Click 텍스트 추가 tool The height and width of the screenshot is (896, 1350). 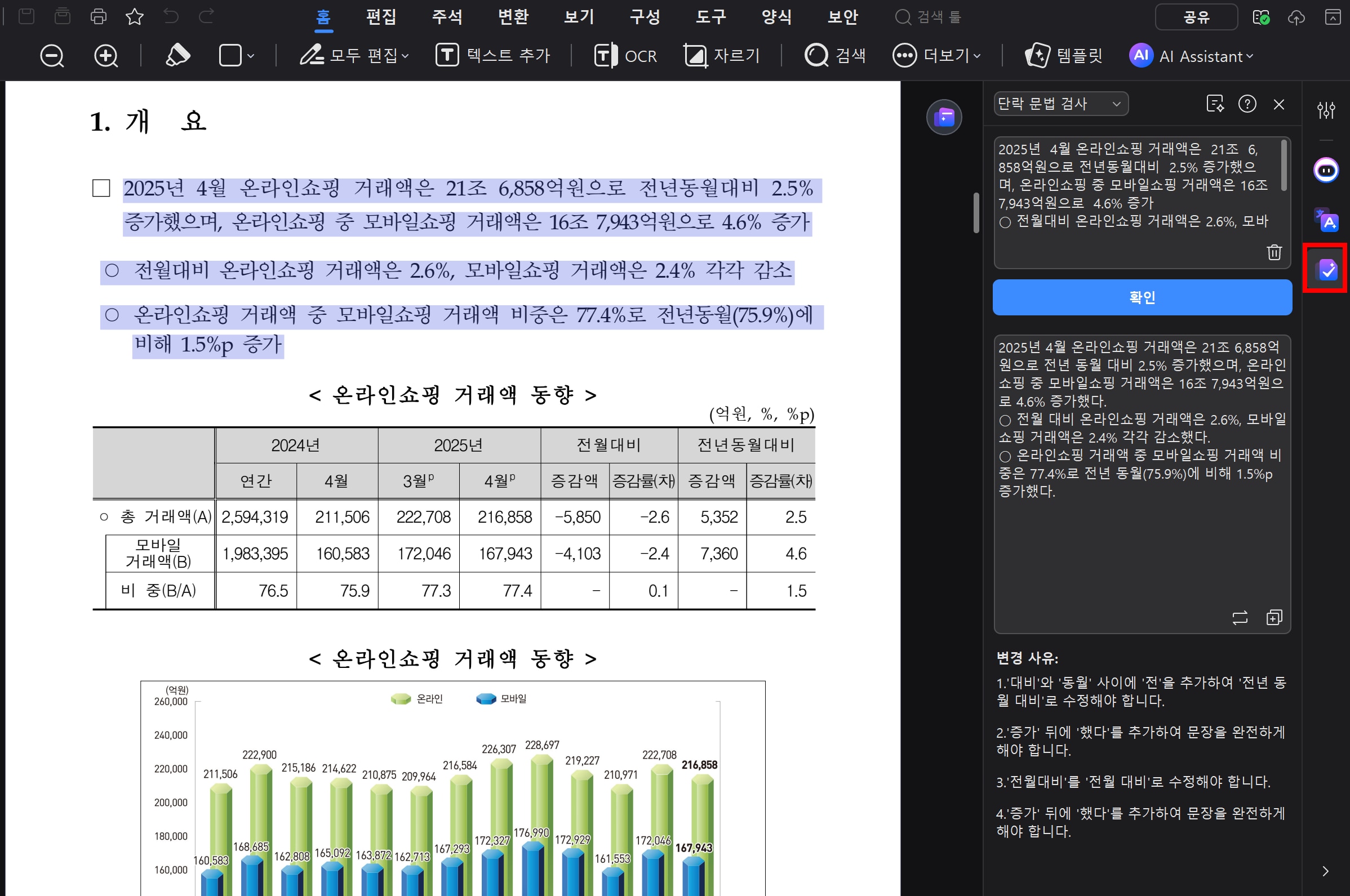click(492, 55)
